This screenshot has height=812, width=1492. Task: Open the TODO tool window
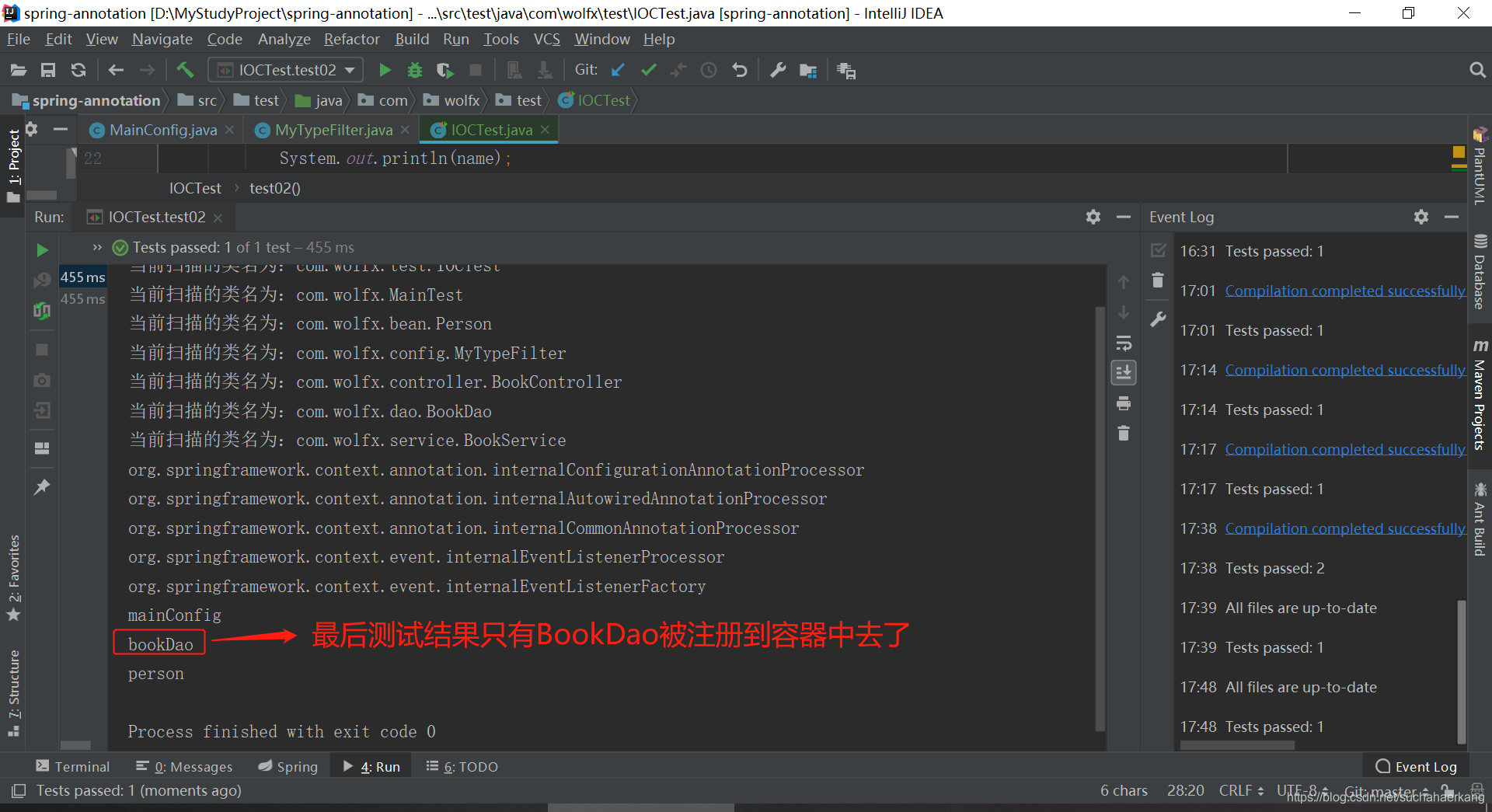click(x=462, y=766)
